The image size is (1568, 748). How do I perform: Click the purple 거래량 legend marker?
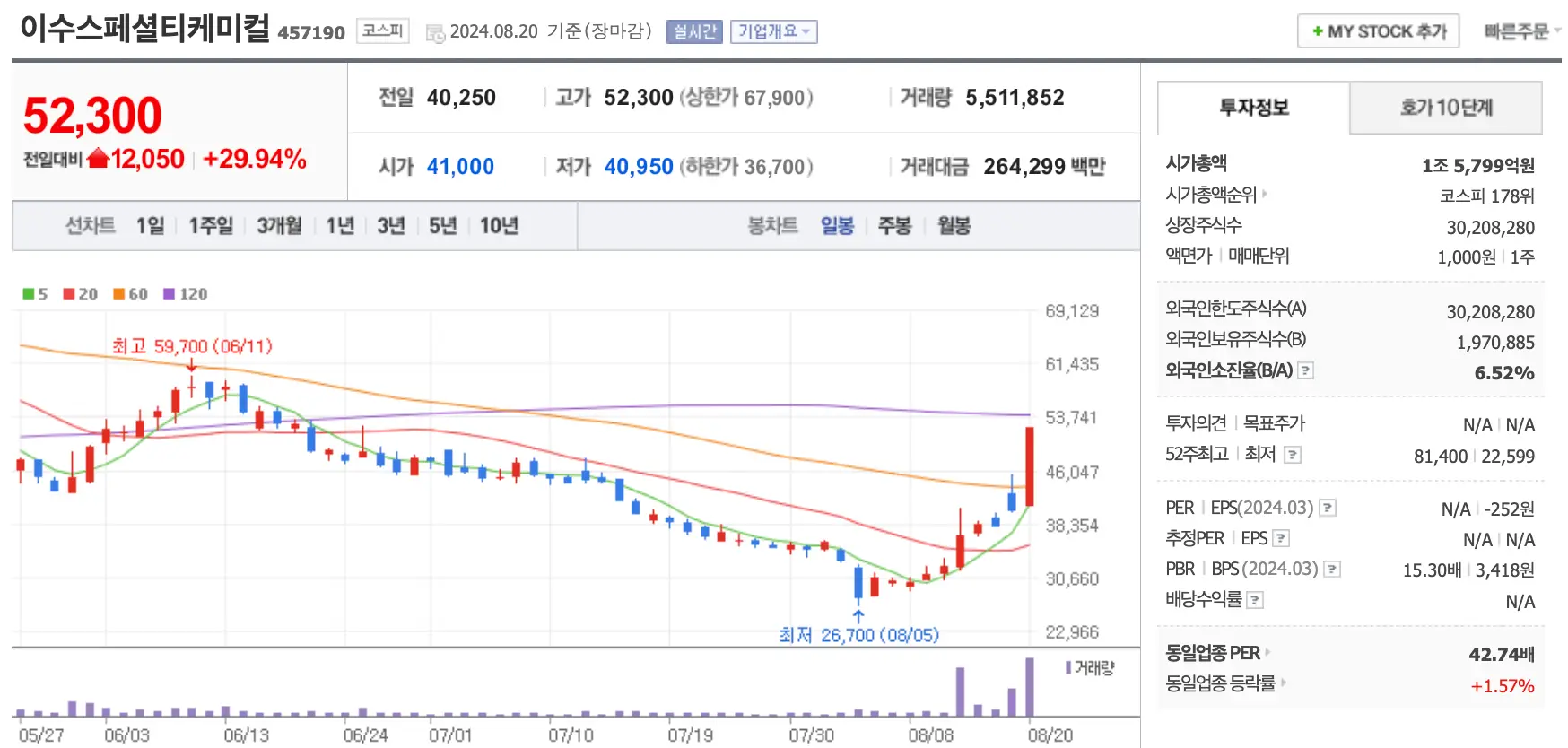[1067, 667]
